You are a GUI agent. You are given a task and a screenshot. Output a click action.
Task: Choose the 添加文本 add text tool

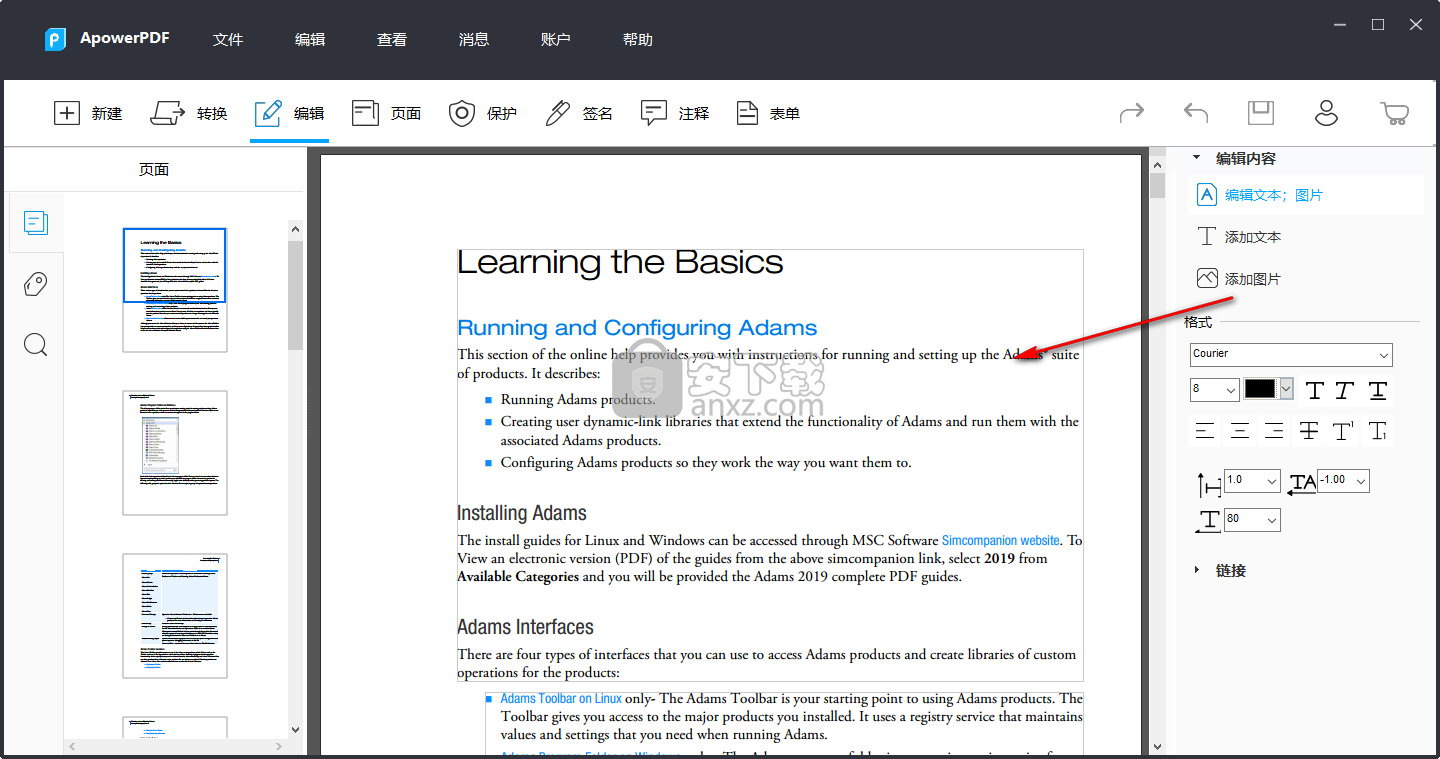pyautogui.click(x=1239, y=237)
